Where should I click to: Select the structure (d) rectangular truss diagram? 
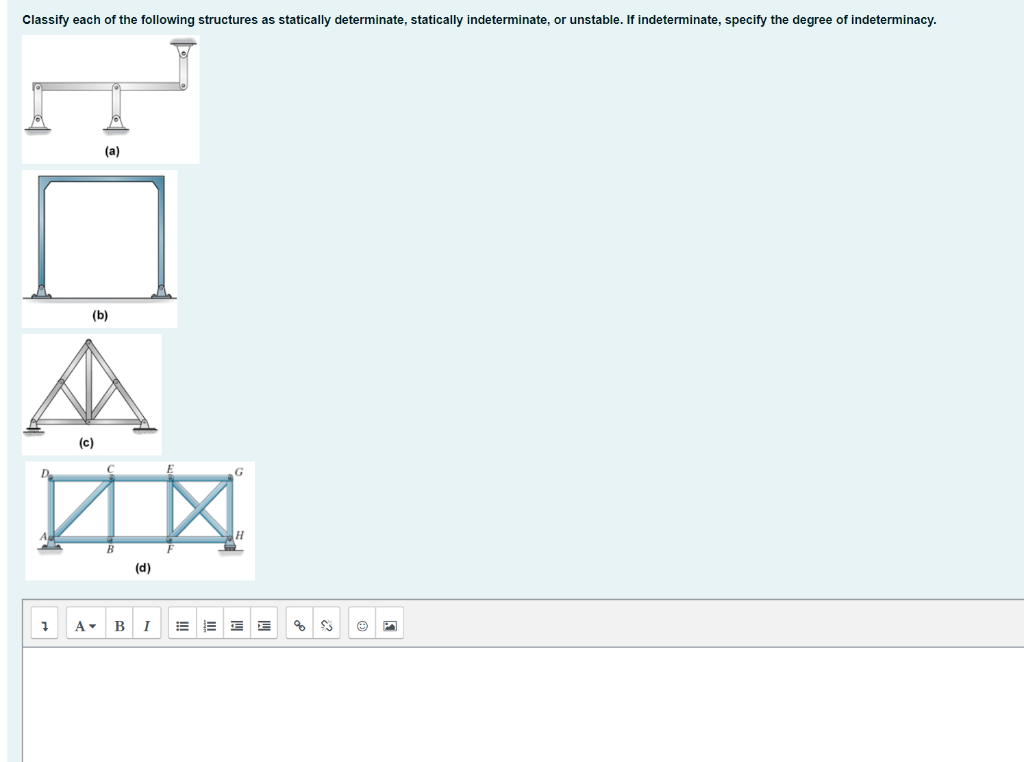[140, 520]
